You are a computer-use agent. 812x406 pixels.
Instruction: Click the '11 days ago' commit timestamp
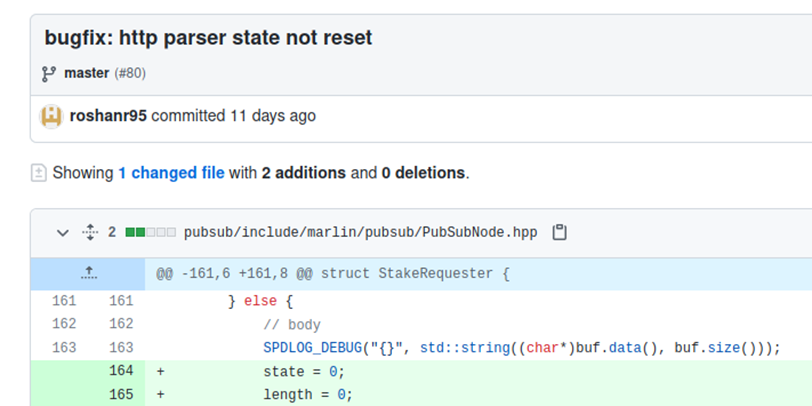coord(272,115)
